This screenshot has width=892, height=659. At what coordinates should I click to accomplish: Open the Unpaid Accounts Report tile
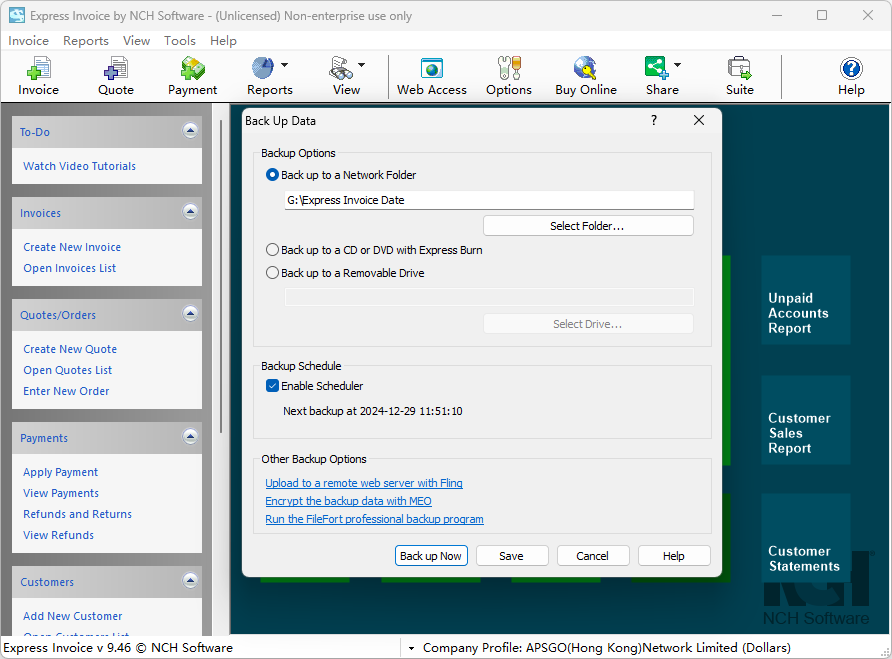tap(806, 300)
